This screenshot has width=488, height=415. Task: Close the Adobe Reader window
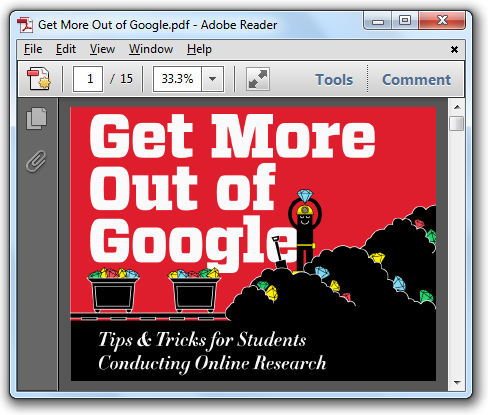point(442,21)
